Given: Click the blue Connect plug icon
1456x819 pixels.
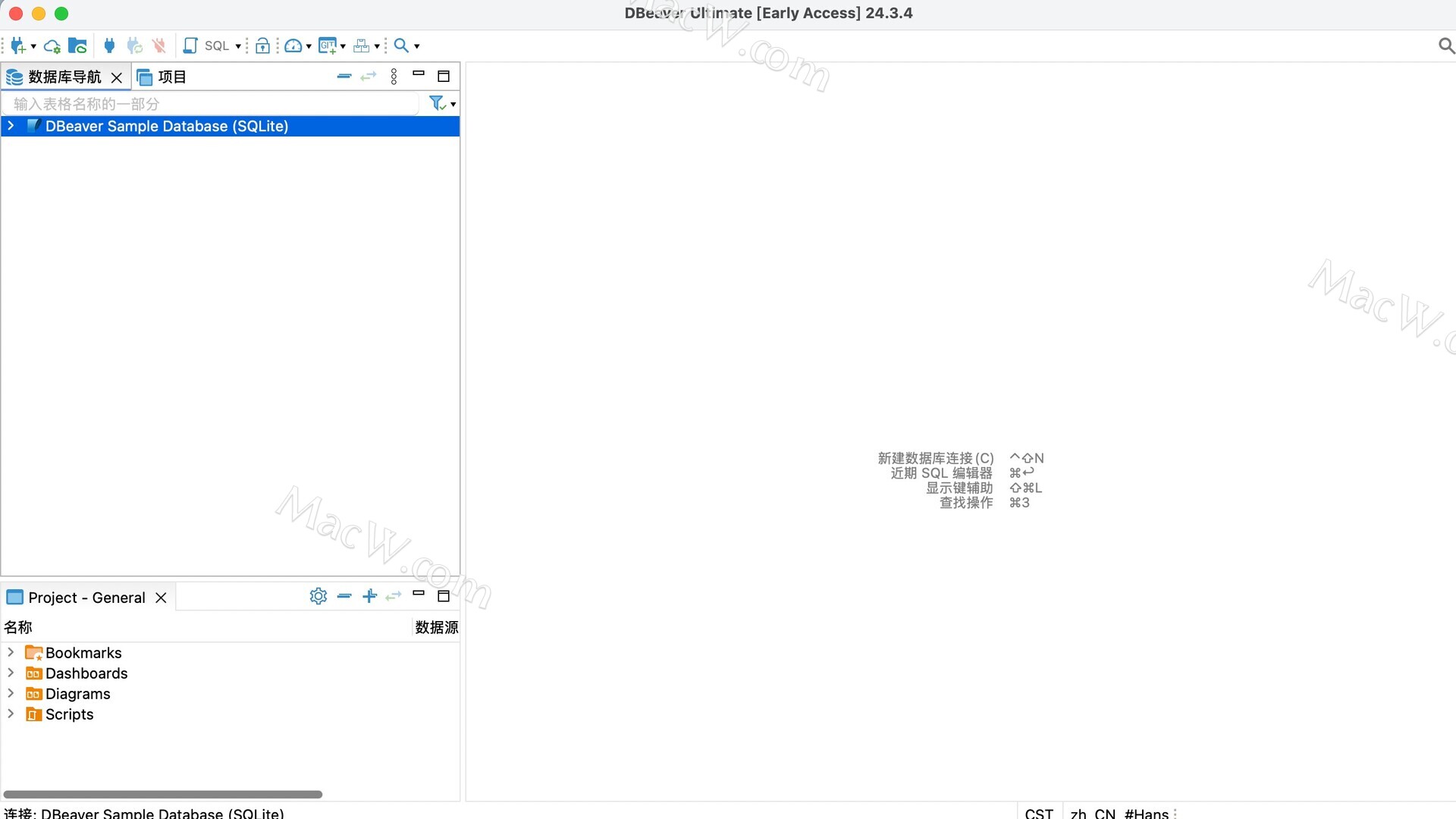Looking at the screenshot, I should pyautogui.click(x=110, y=46).
